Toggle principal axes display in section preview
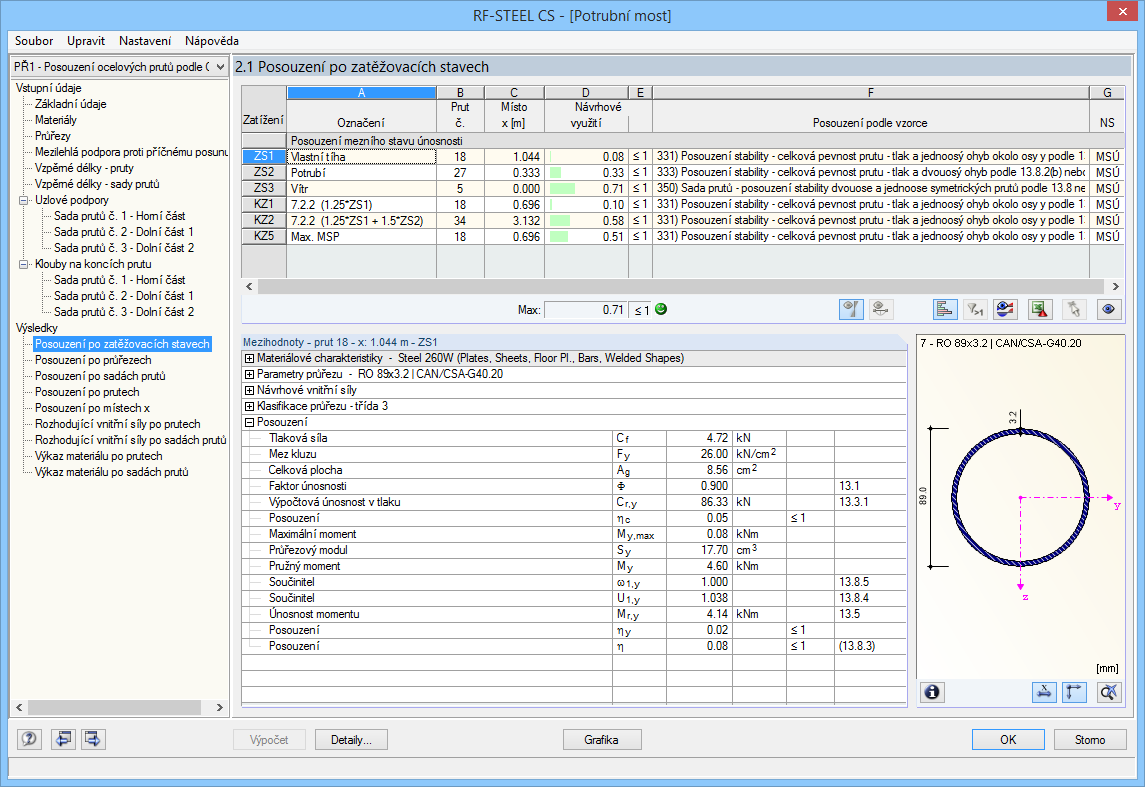The image size is (1145, 787). click(x=1075, y=692)
